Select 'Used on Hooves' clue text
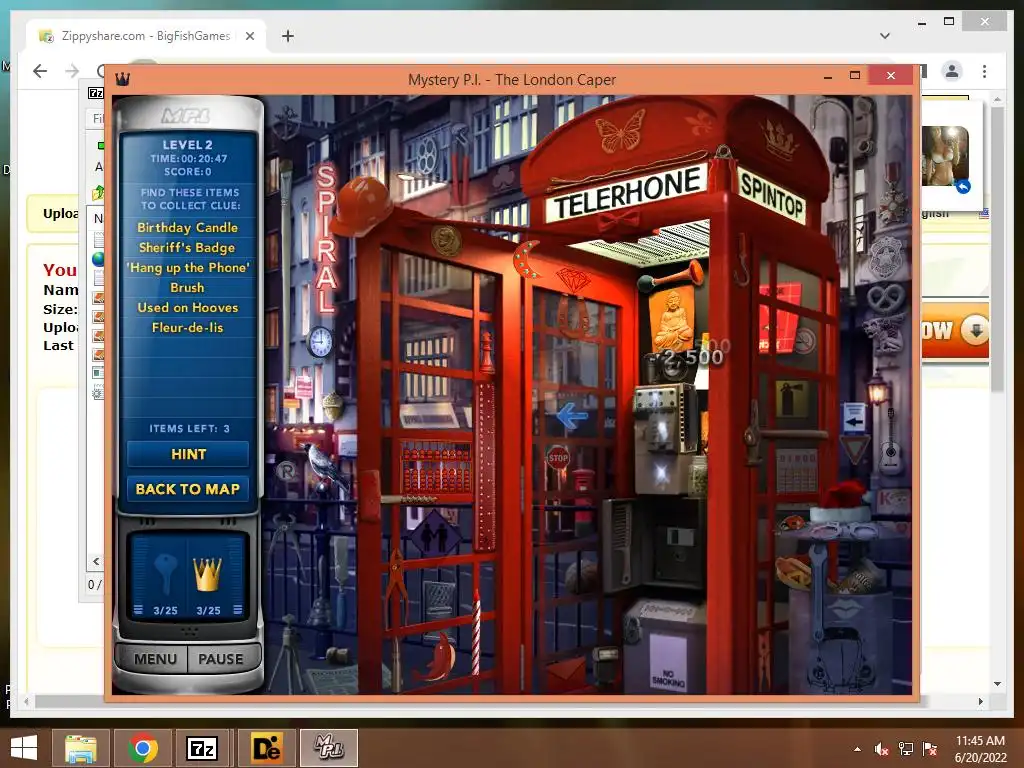This screenshot has height=768, width=1024. [188, 307]
